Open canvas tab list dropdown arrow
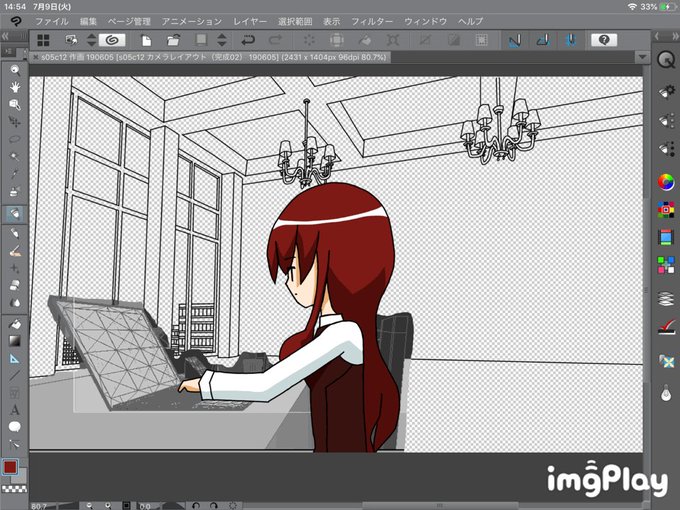 pyautogui.click(x=642, y=57)
